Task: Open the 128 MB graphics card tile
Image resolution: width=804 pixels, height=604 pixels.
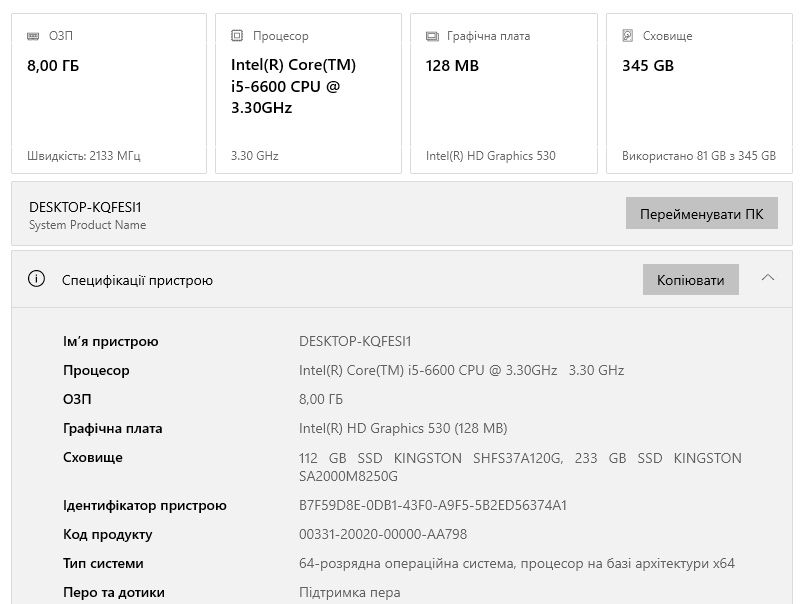Action: [x=503, y=94]
